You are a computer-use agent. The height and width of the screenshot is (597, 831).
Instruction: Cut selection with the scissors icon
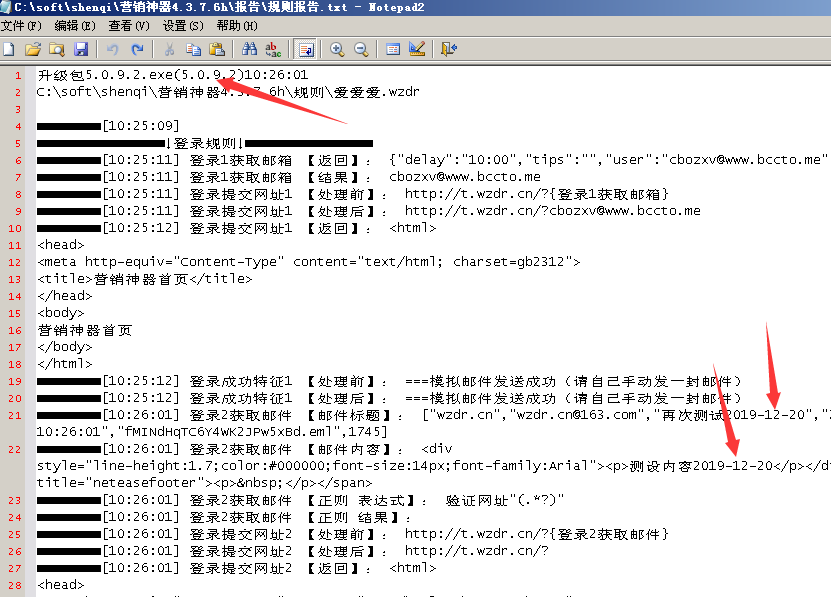point(169,49)
